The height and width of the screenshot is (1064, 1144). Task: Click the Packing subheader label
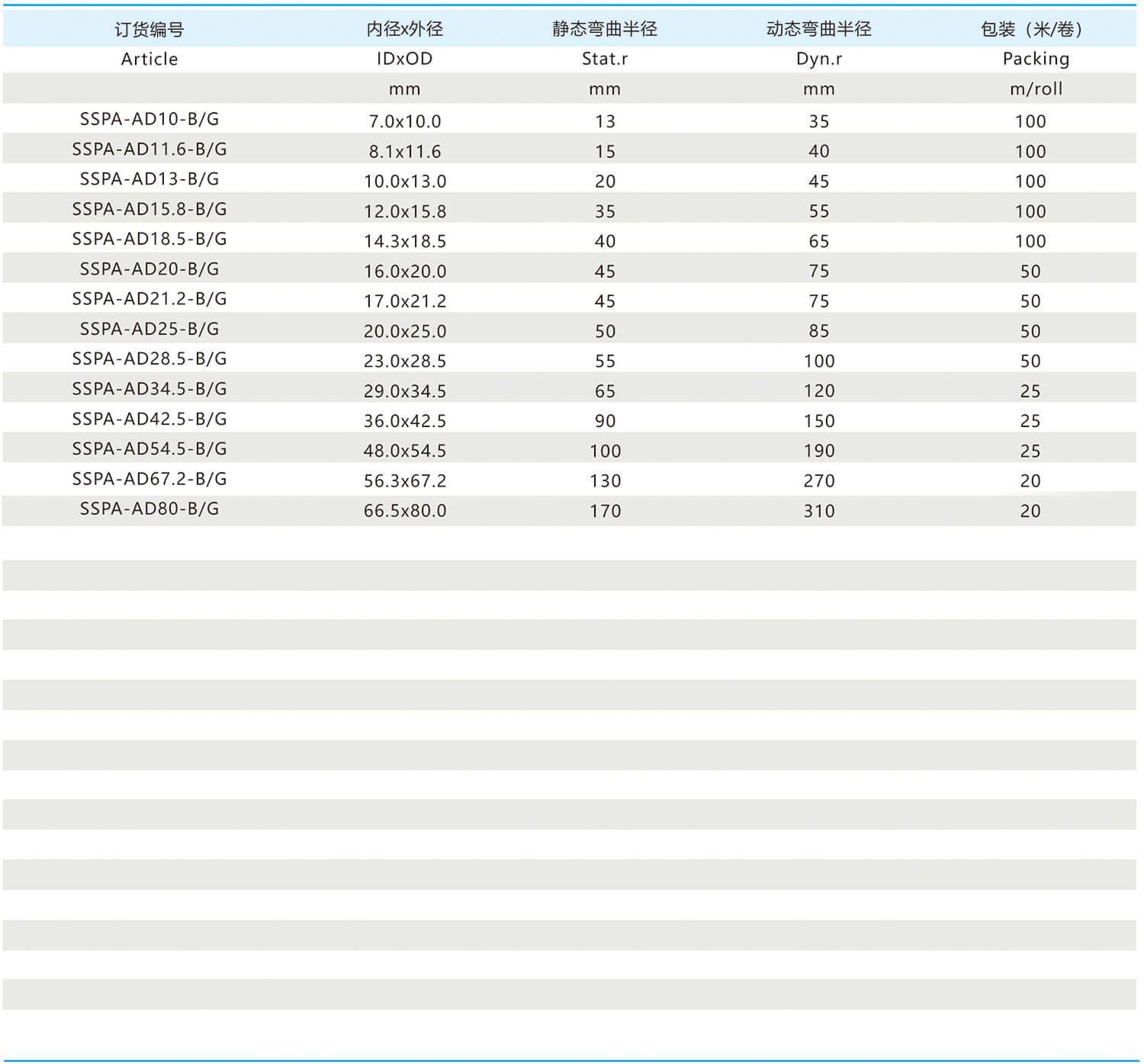(x=1035, y=59)
